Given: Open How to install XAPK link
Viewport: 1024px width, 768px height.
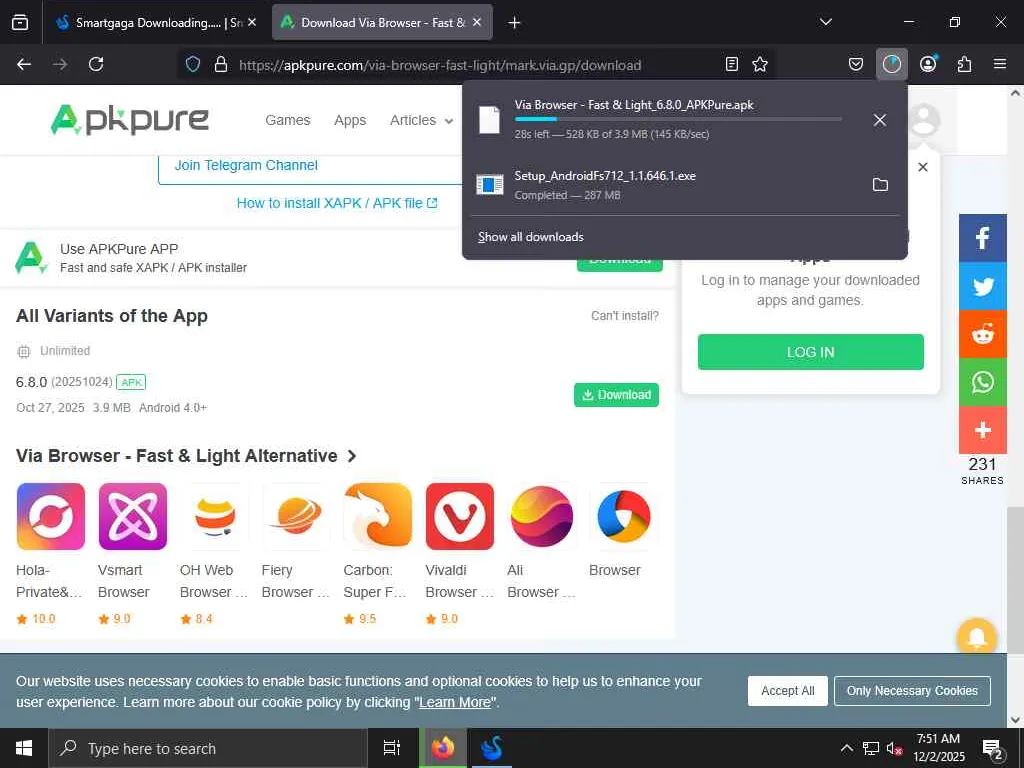Looking at the screenshot, I should [x=337, y=203].
